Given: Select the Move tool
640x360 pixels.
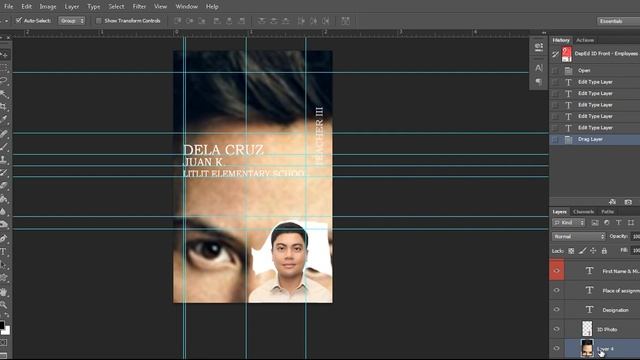Looking at the screenshot, I should pos(4,55).
